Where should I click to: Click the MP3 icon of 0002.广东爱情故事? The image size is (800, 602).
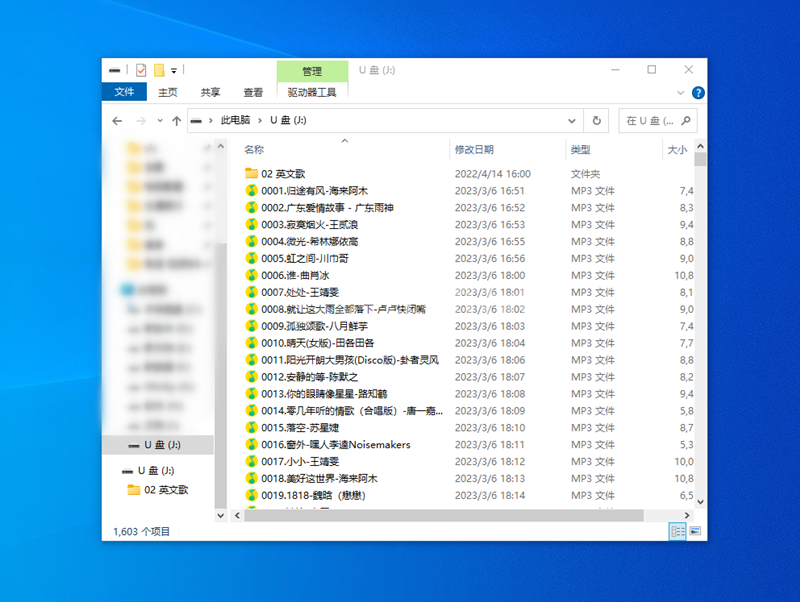[251, 208]
